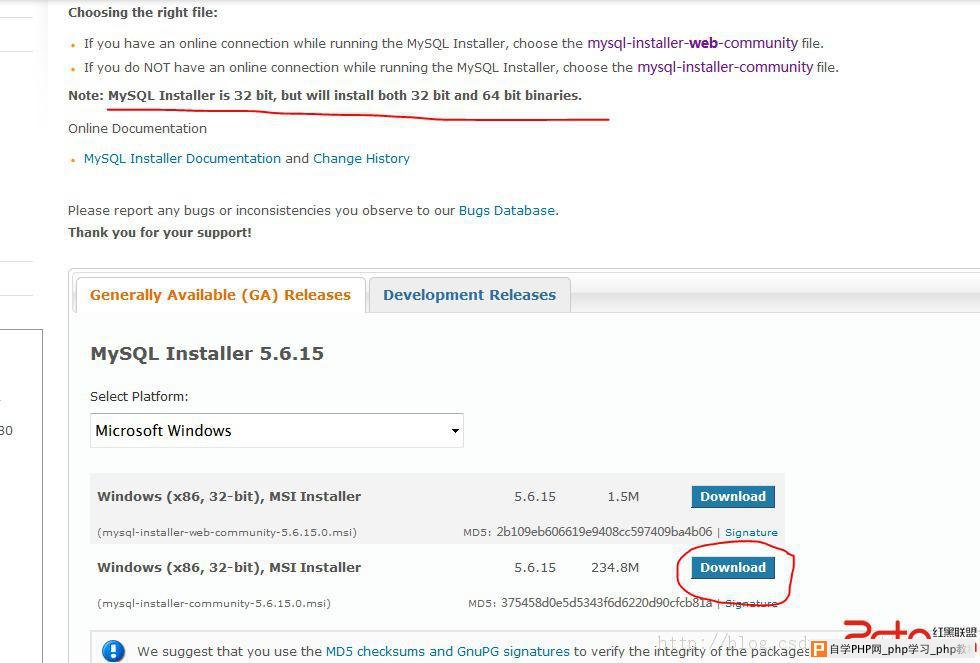980x663 pixels.
Task: Click the MD5 hash starting with 2b109eb6
Action: (604, 532)
